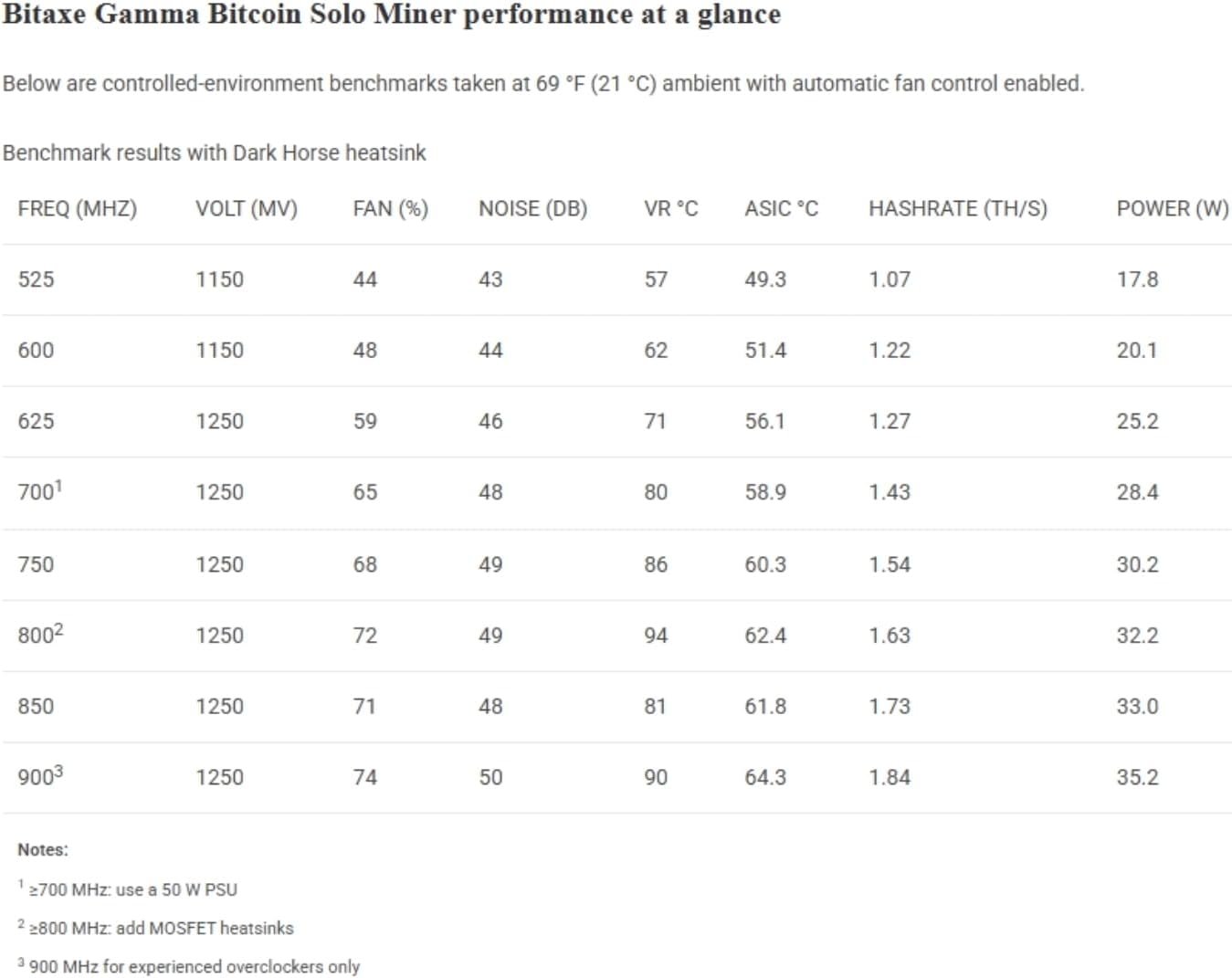Click the VR °C column header
Viewport: 1232px width, 978px height.
670,209
